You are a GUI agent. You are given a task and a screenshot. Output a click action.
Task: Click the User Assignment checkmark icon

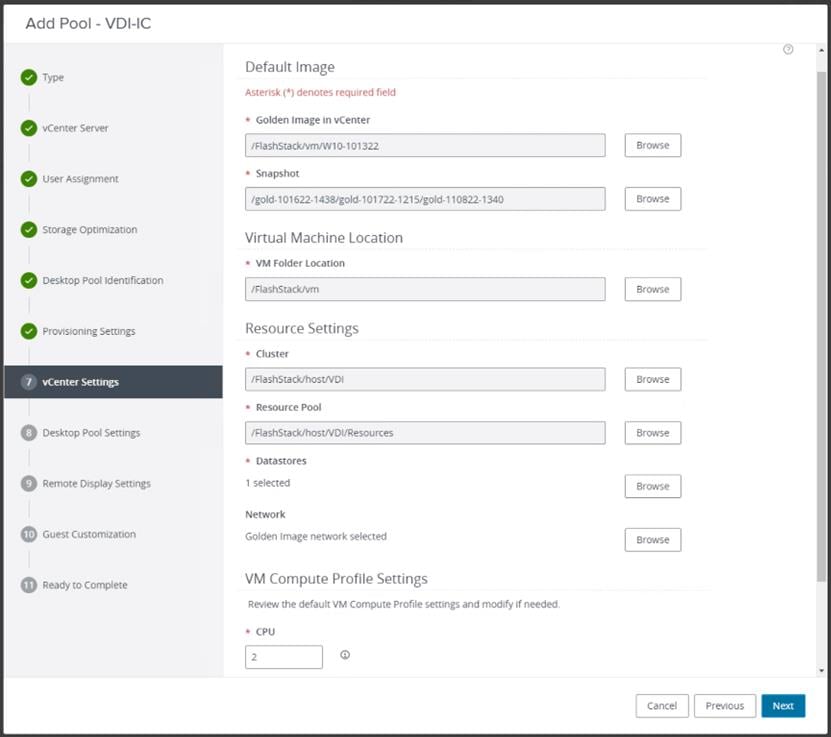[x=29, y=179]
